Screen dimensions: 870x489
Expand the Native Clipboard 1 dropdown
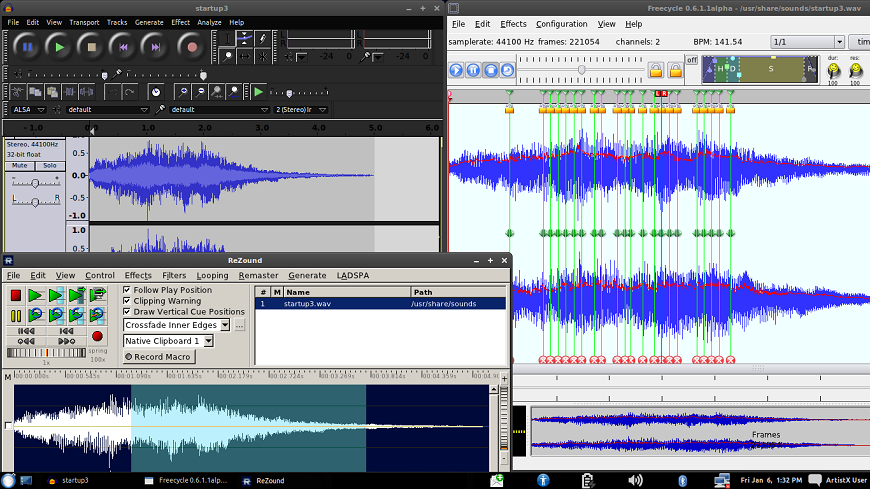(208, 341)
